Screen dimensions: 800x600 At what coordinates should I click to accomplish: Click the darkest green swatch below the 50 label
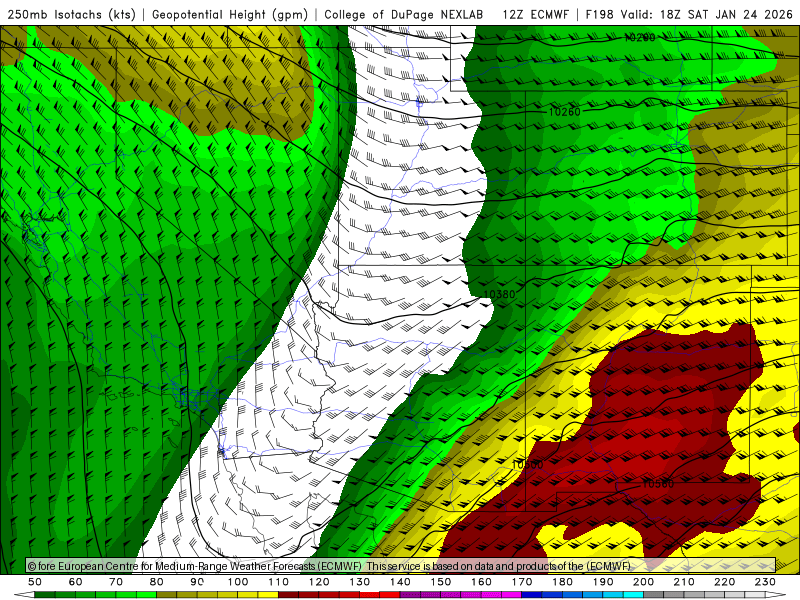[45, 594]
